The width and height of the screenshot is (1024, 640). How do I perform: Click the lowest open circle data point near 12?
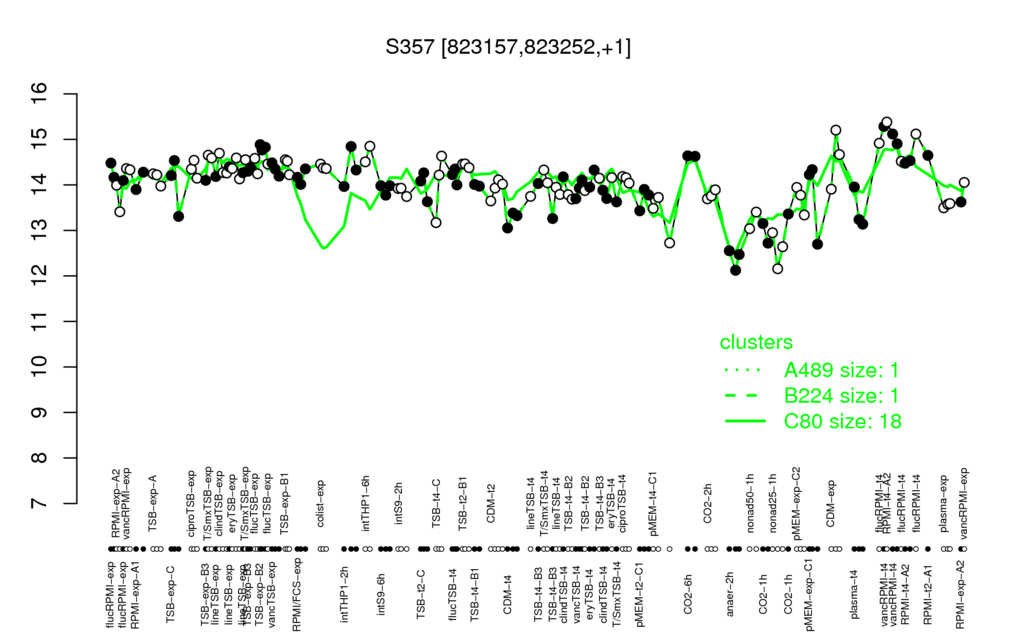coord(777,268)
